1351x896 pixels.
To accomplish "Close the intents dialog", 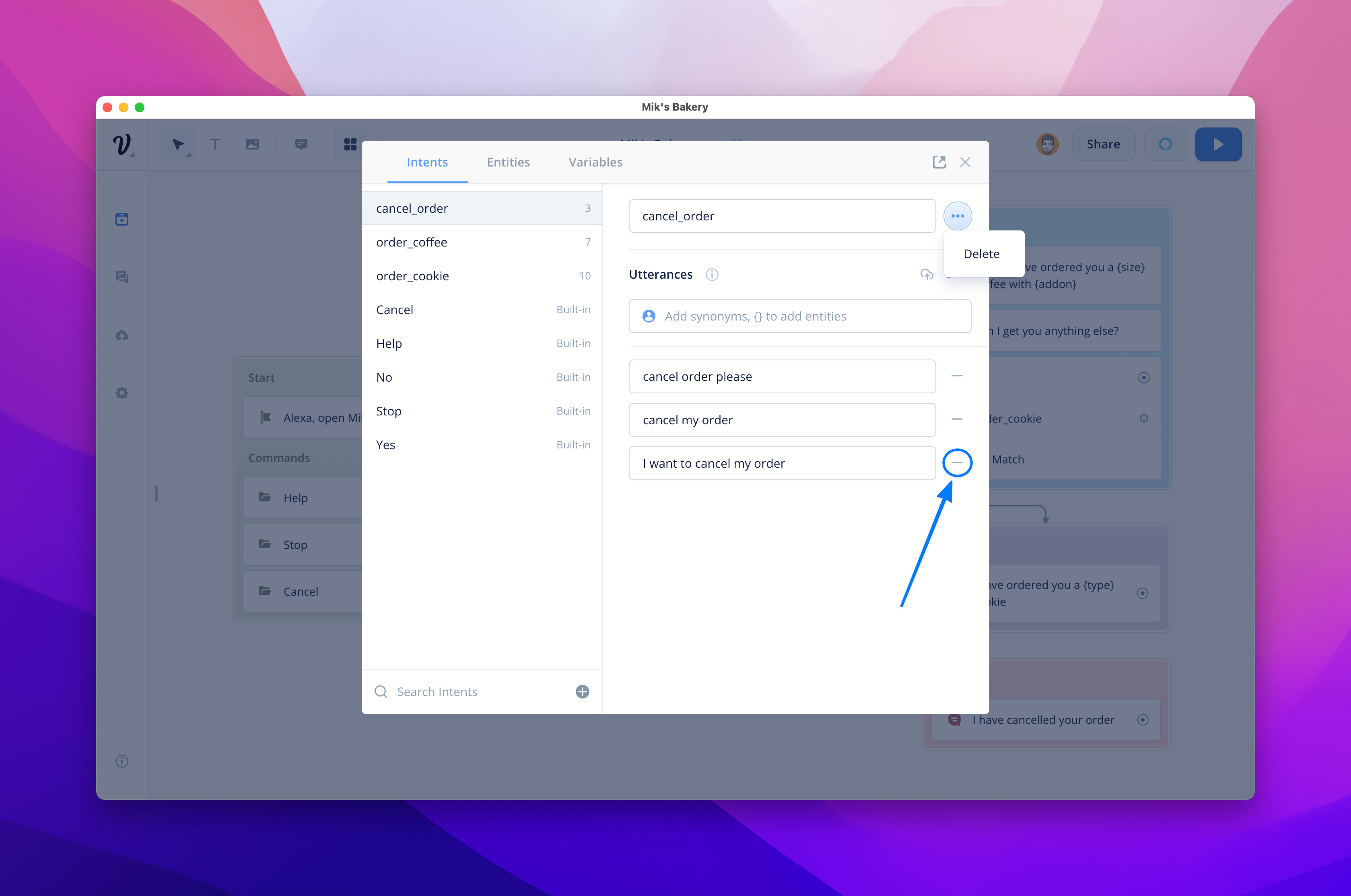I will tap(965, 162).
